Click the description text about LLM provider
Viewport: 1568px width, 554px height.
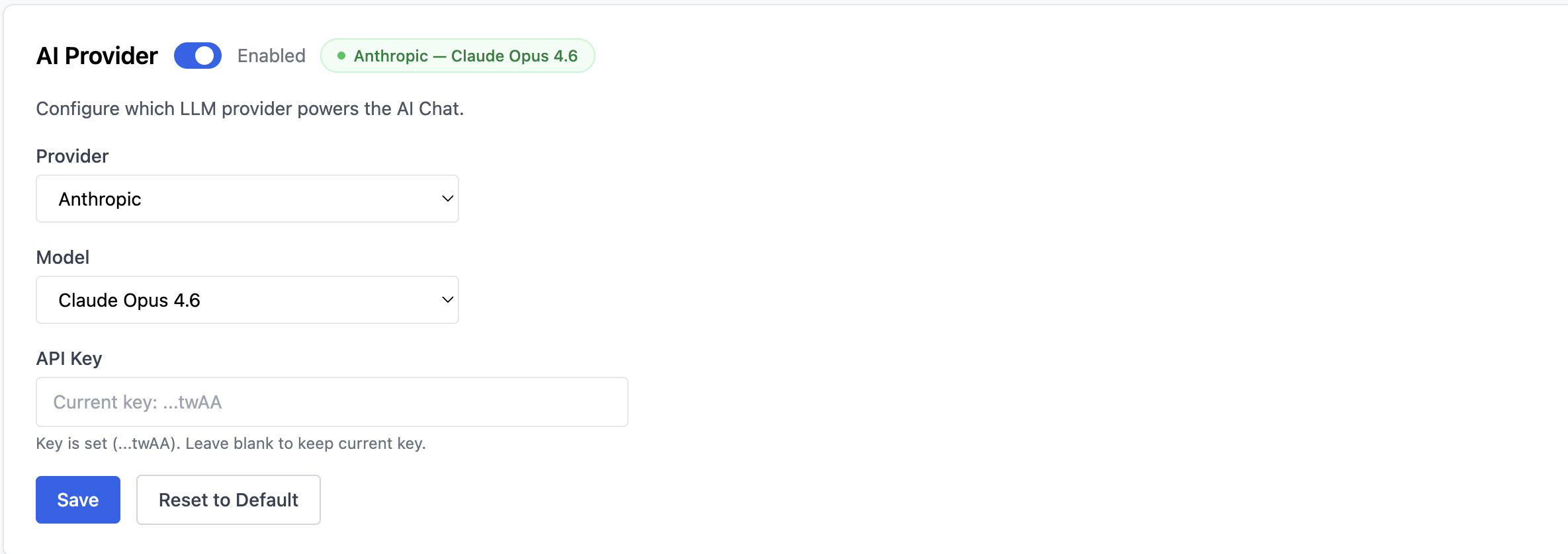[249, 108]
